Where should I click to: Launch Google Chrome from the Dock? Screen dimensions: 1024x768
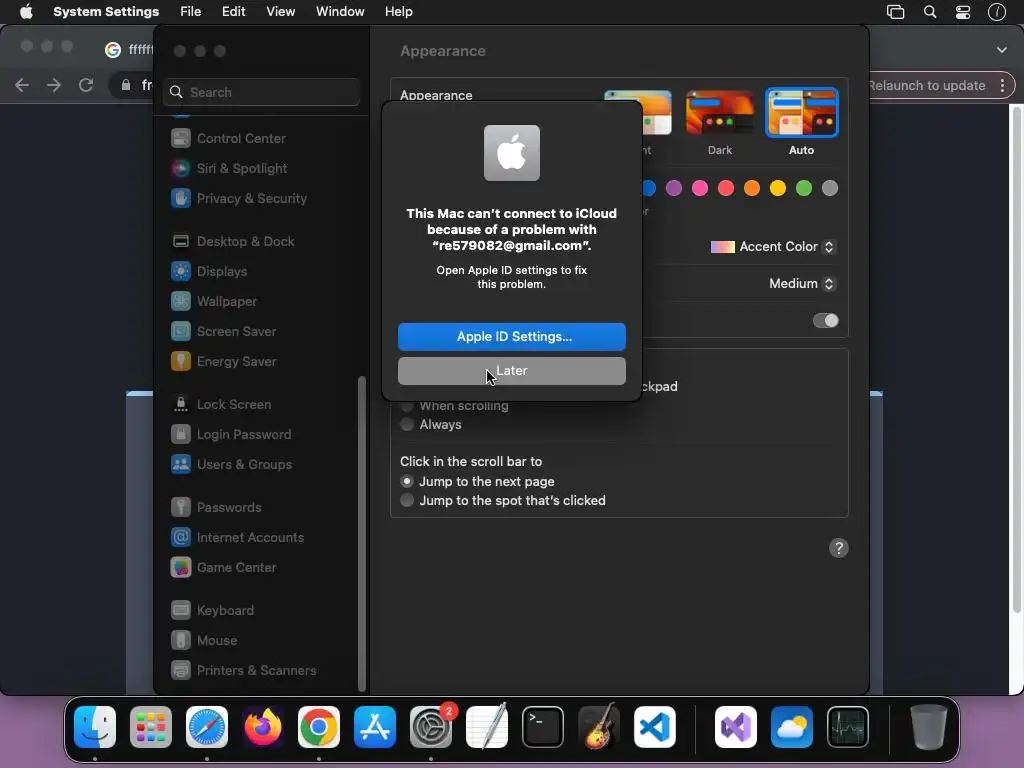[319, 727]
